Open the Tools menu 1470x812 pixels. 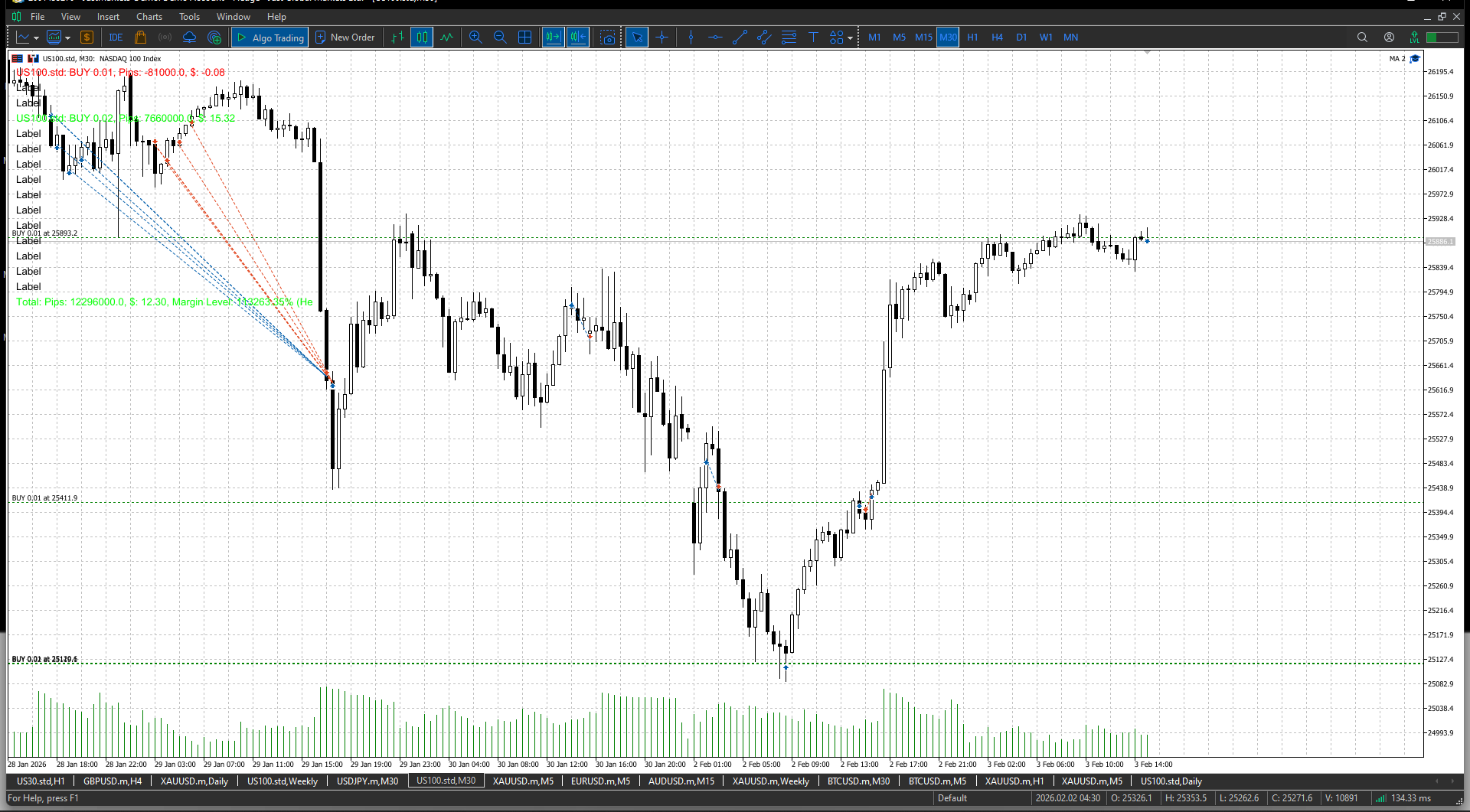189,16
